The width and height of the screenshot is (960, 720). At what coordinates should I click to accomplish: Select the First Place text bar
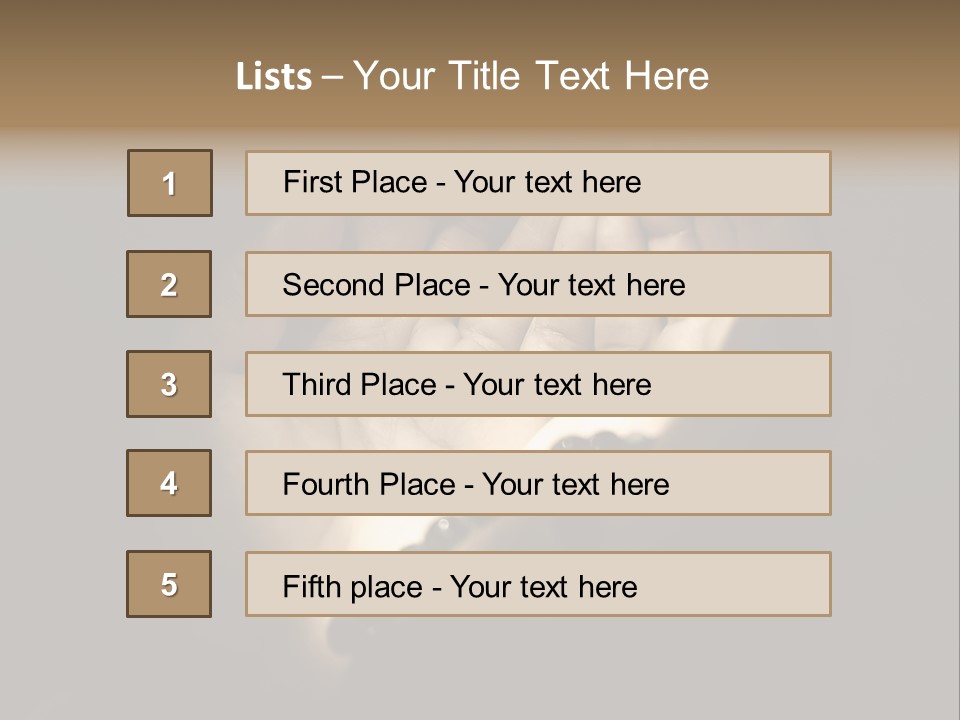click(x=538, y=183)
